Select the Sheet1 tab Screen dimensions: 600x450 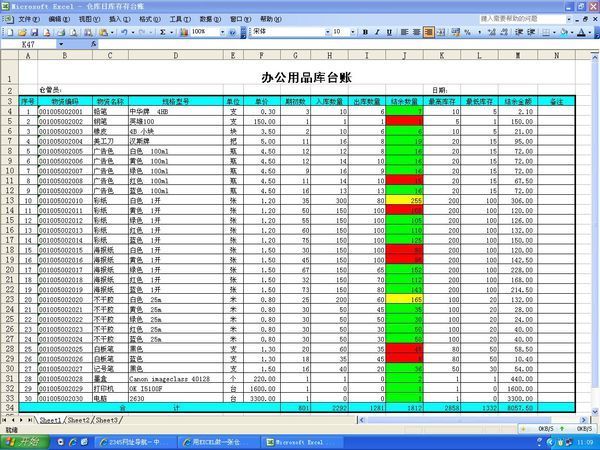tap(51, 420)
